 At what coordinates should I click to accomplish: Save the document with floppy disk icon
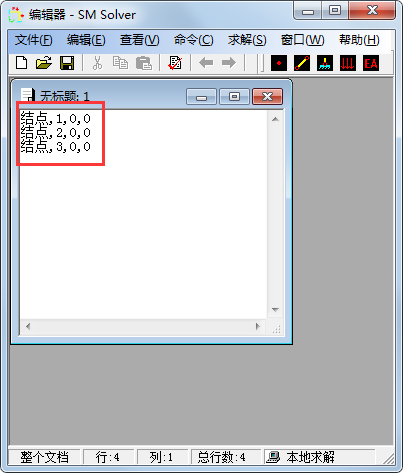click(67, 63)
